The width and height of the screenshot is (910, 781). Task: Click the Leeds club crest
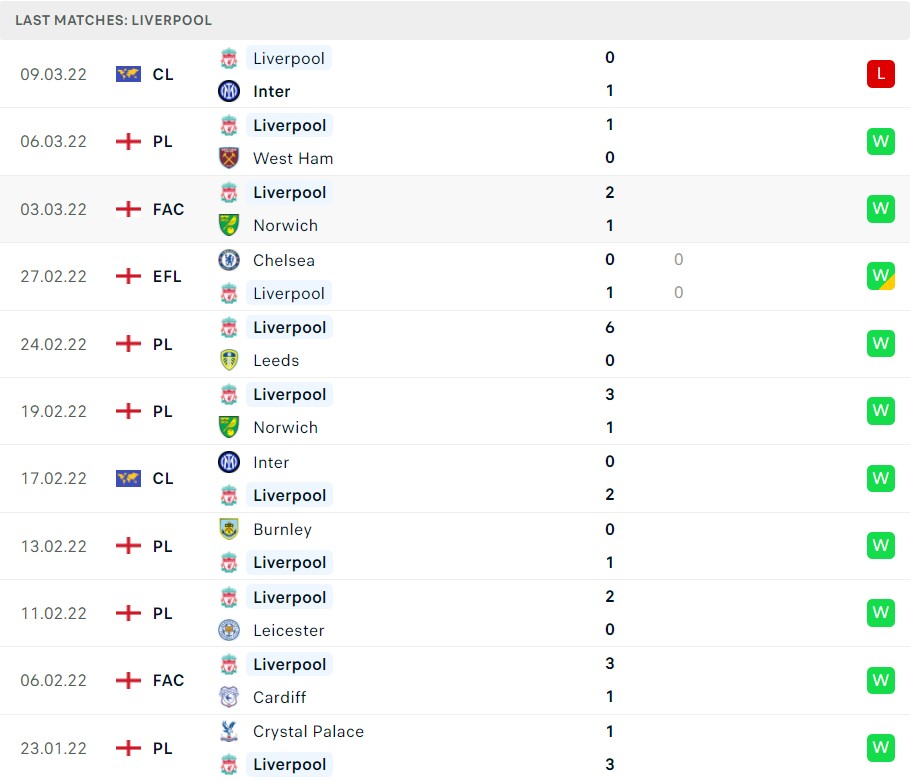tap(229, 360)
